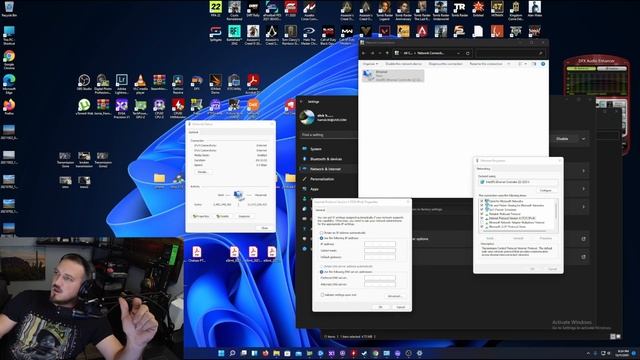
Task: Toggle Internet Protocol Version 4 checkbox
Action: [482, 218]
